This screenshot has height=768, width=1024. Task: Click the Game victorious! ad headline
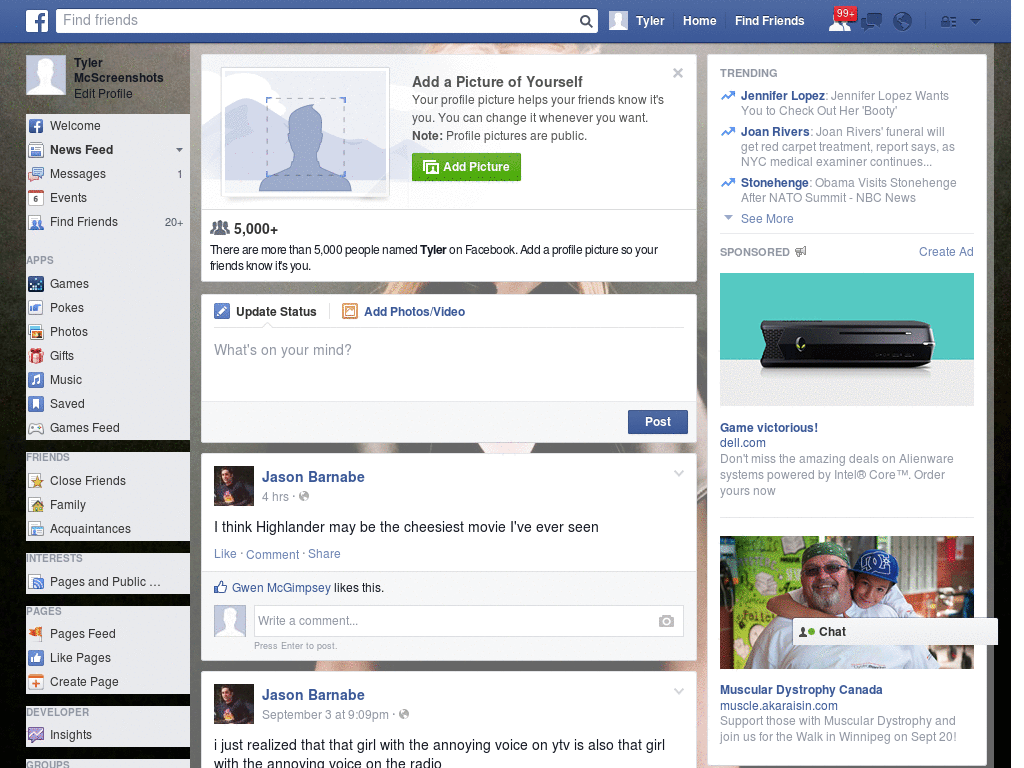coord(769,428)
